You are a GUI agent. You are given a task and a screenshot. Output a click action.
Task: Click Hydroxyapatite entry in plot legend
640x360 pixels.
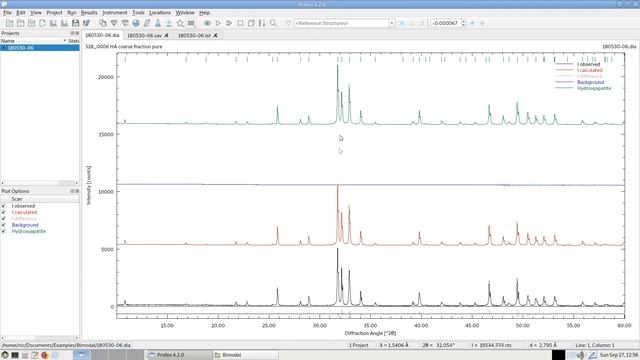tap(594, 88)
